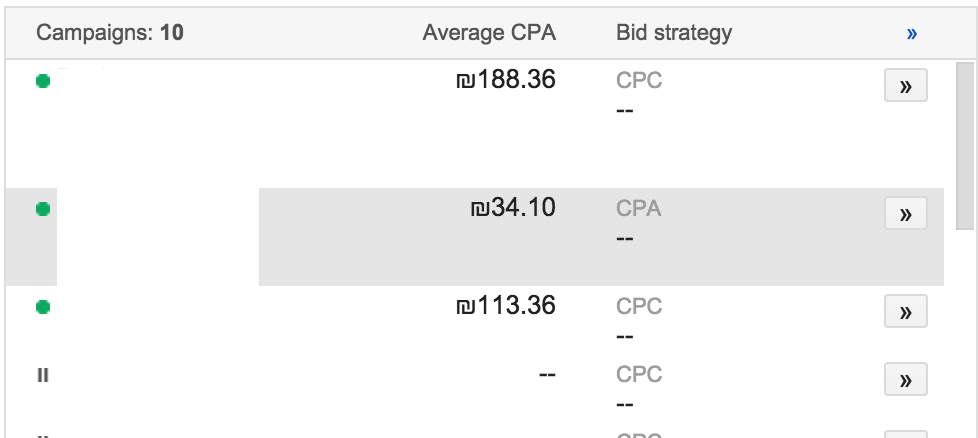Image resolution: width=978 pixels, height=438 pixels.
Task: Click the Campaigns: 10 header label
Action: (110, 32)
